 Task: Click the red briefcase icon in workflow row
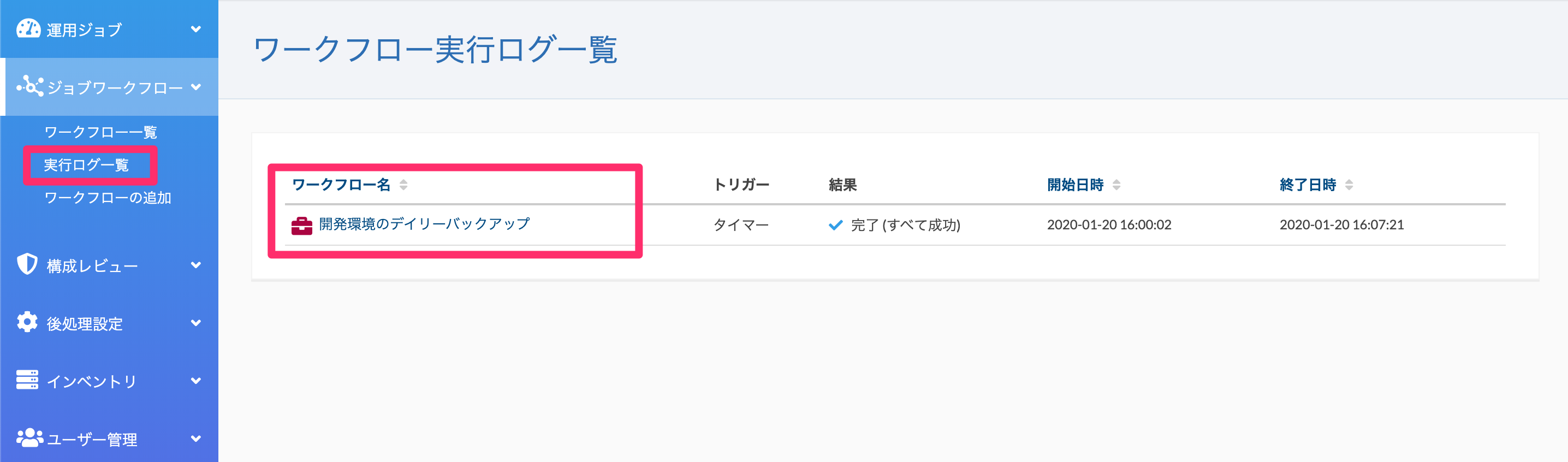[302, 226]
